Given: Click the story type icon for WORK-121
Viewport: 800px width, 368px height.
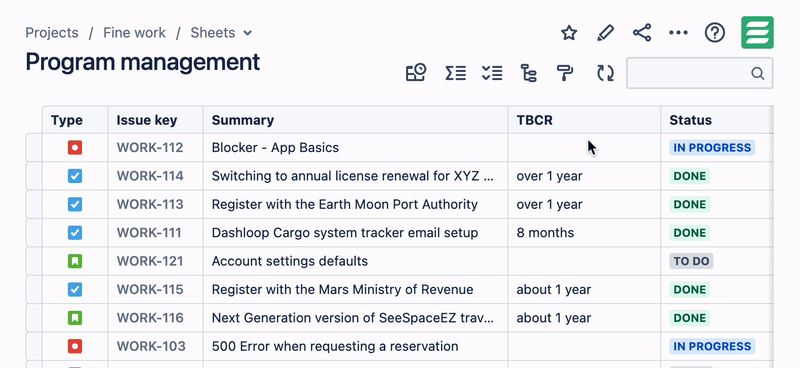Looking at the screenshot, I should [75, 261].
